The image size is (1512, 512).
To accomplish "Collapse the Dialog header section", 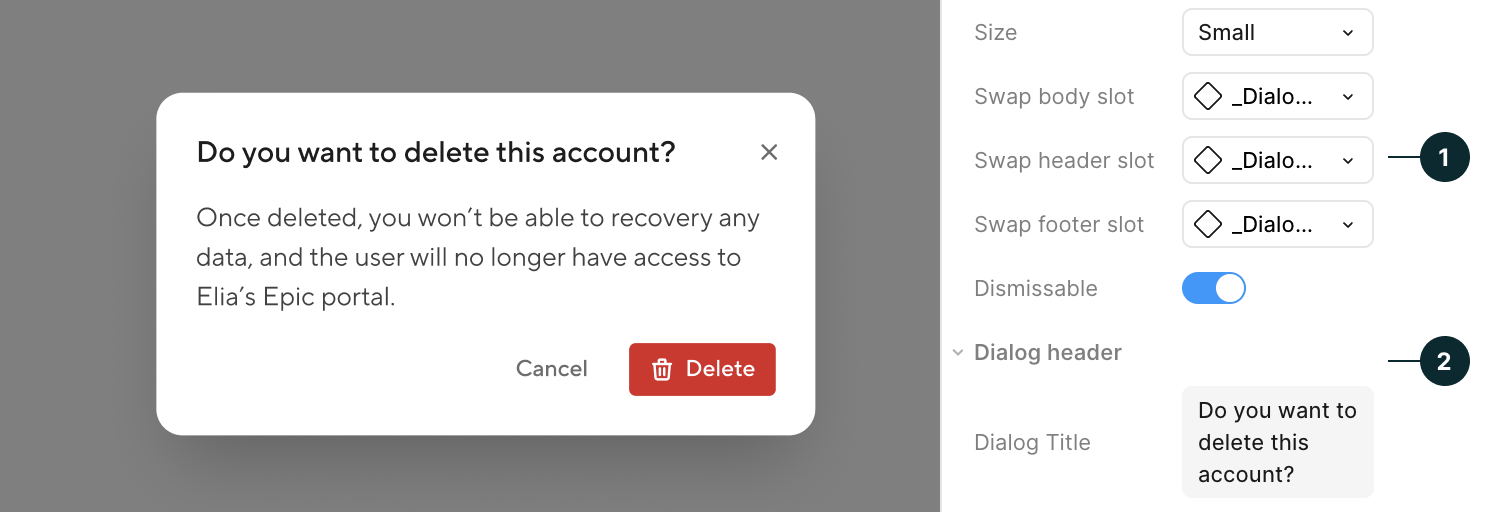I will [958, 353].
